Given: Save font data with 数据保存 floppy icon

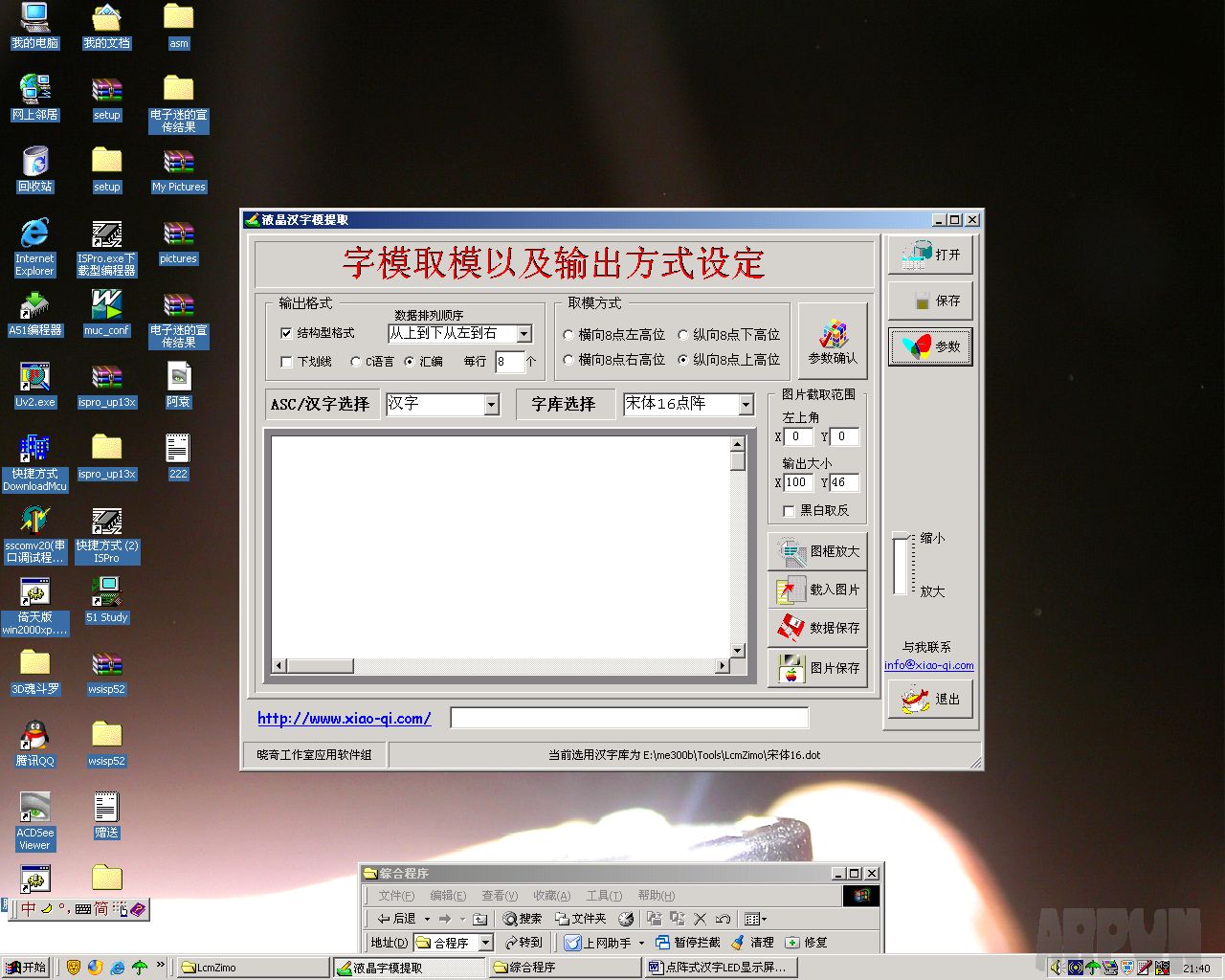Looking at the screenshot, I should click(x=790, y=629).
